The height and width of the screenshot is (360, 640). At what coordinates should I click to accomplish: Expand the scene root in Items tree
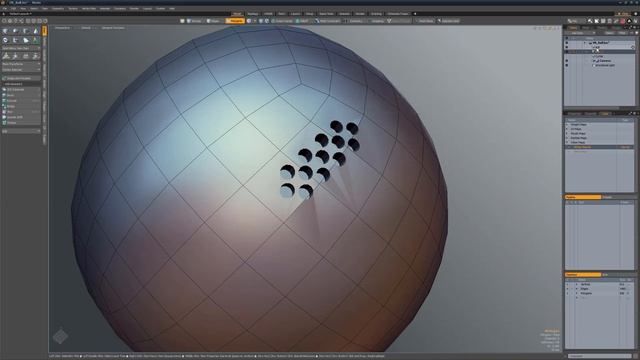coord(584,42)
